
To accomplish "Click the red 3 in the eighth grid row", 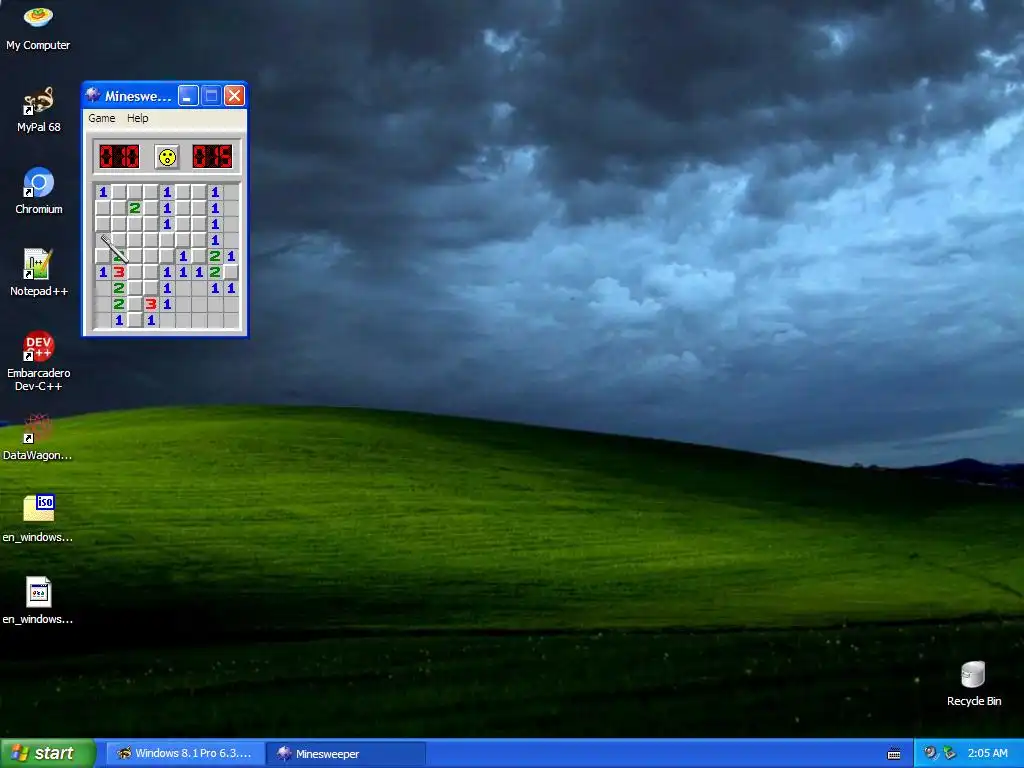I will point(151,304).
